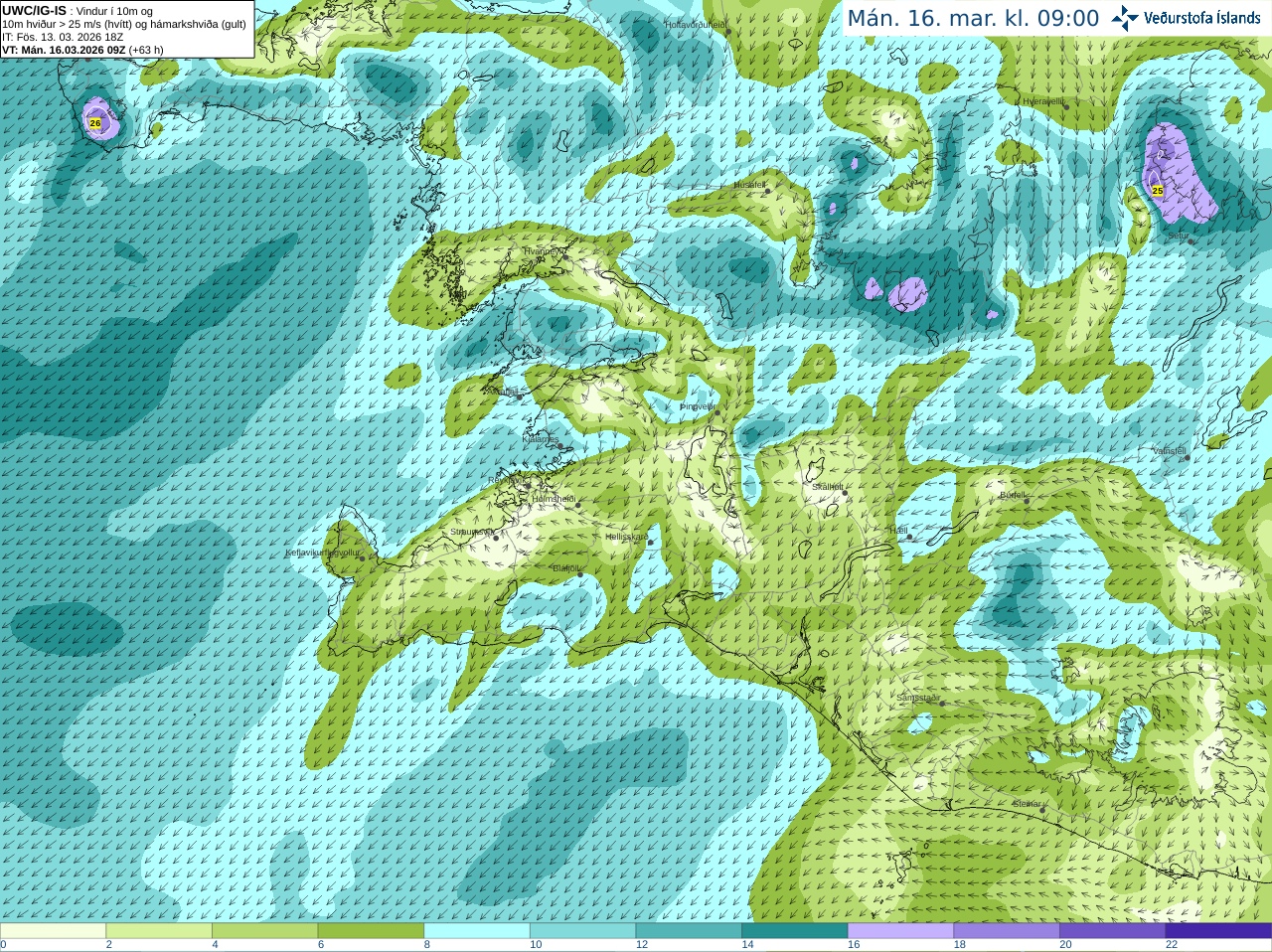Image resolution: width=1272 pixels, height=952 pixels.
Task: Click the Skálholt station label
Action: (827, 488)
